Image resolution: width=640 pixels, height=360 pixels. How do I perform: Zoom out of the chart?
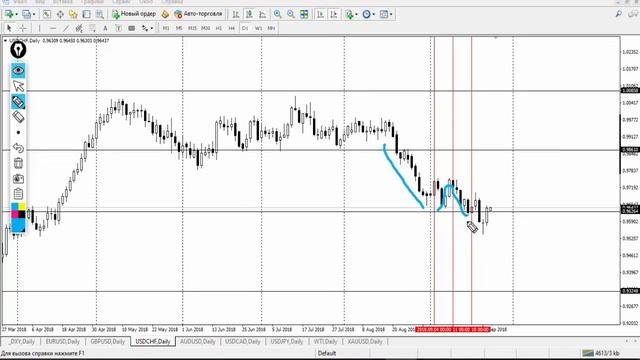pos(291,14)
